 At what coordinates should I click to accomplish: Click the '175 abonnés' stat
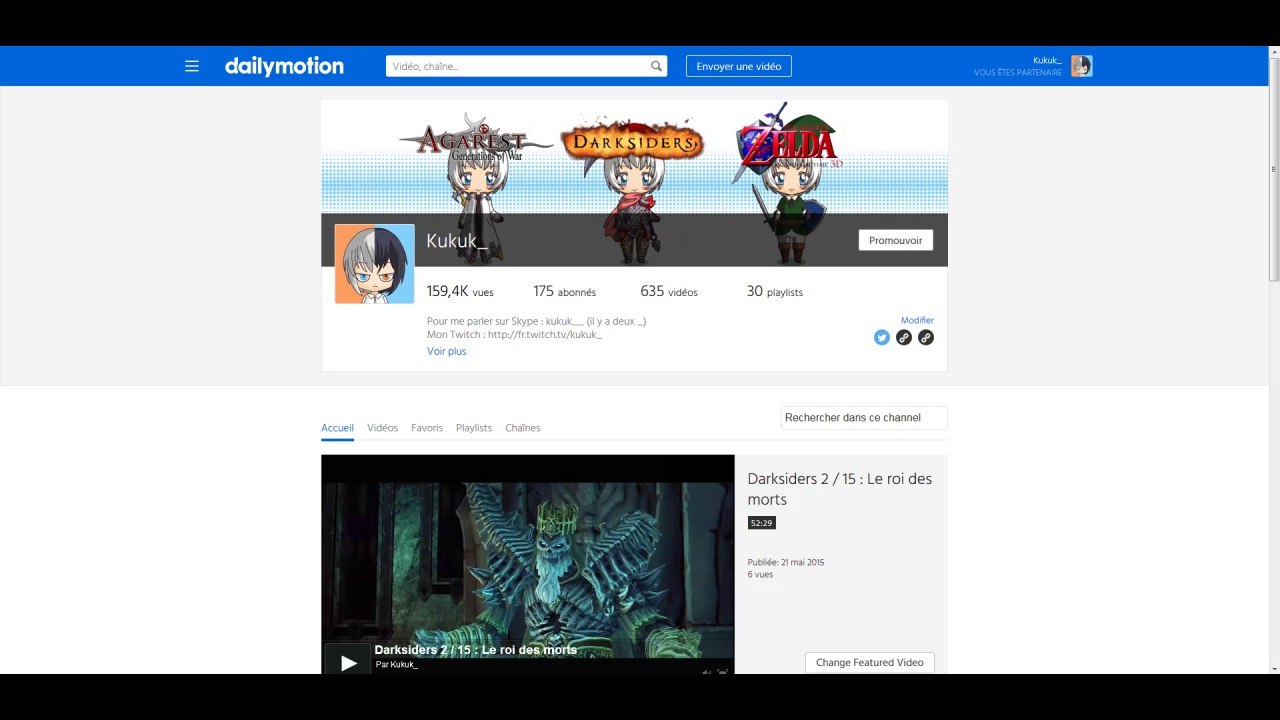564,291
